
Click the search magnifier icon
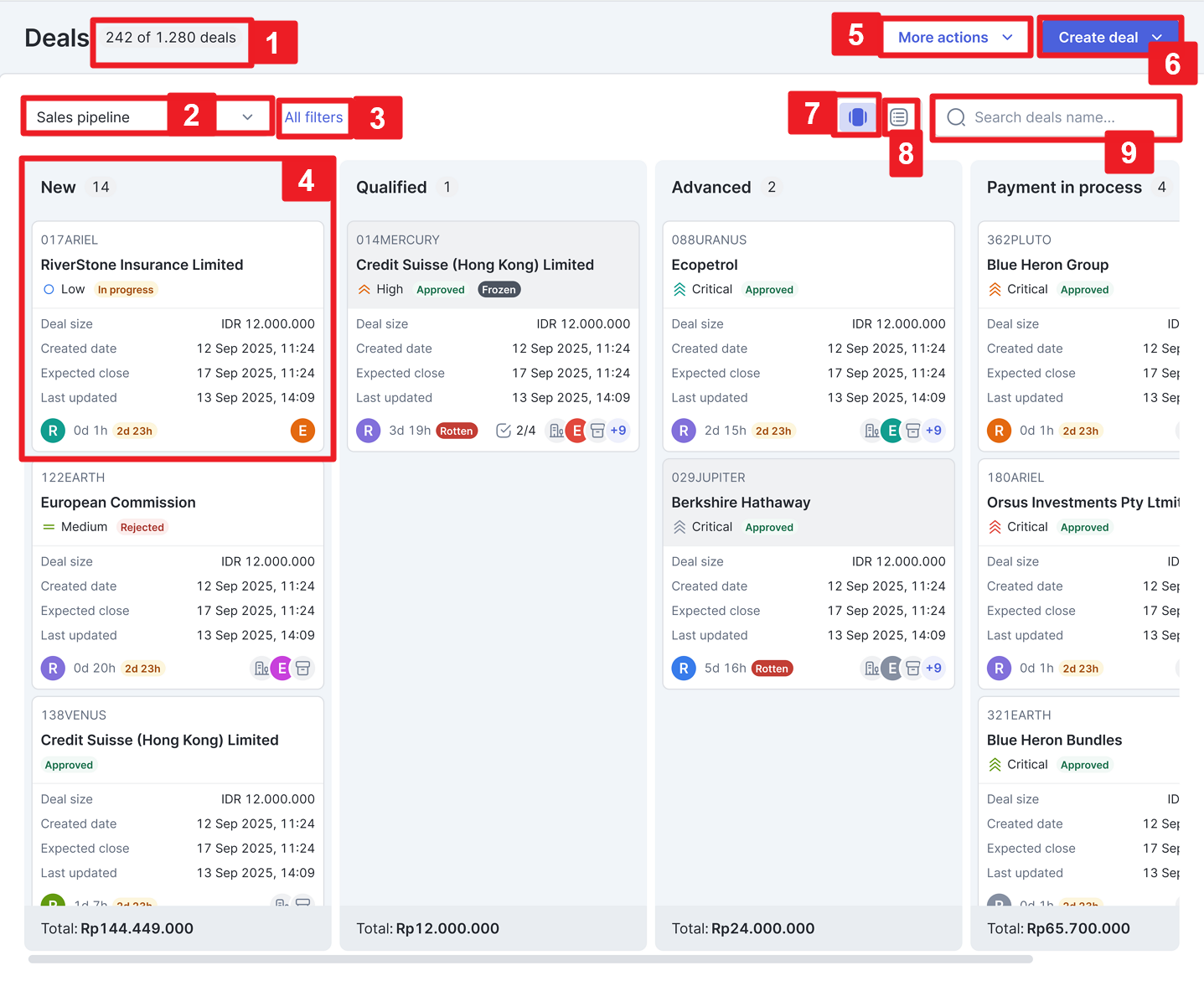coord(956,117)
